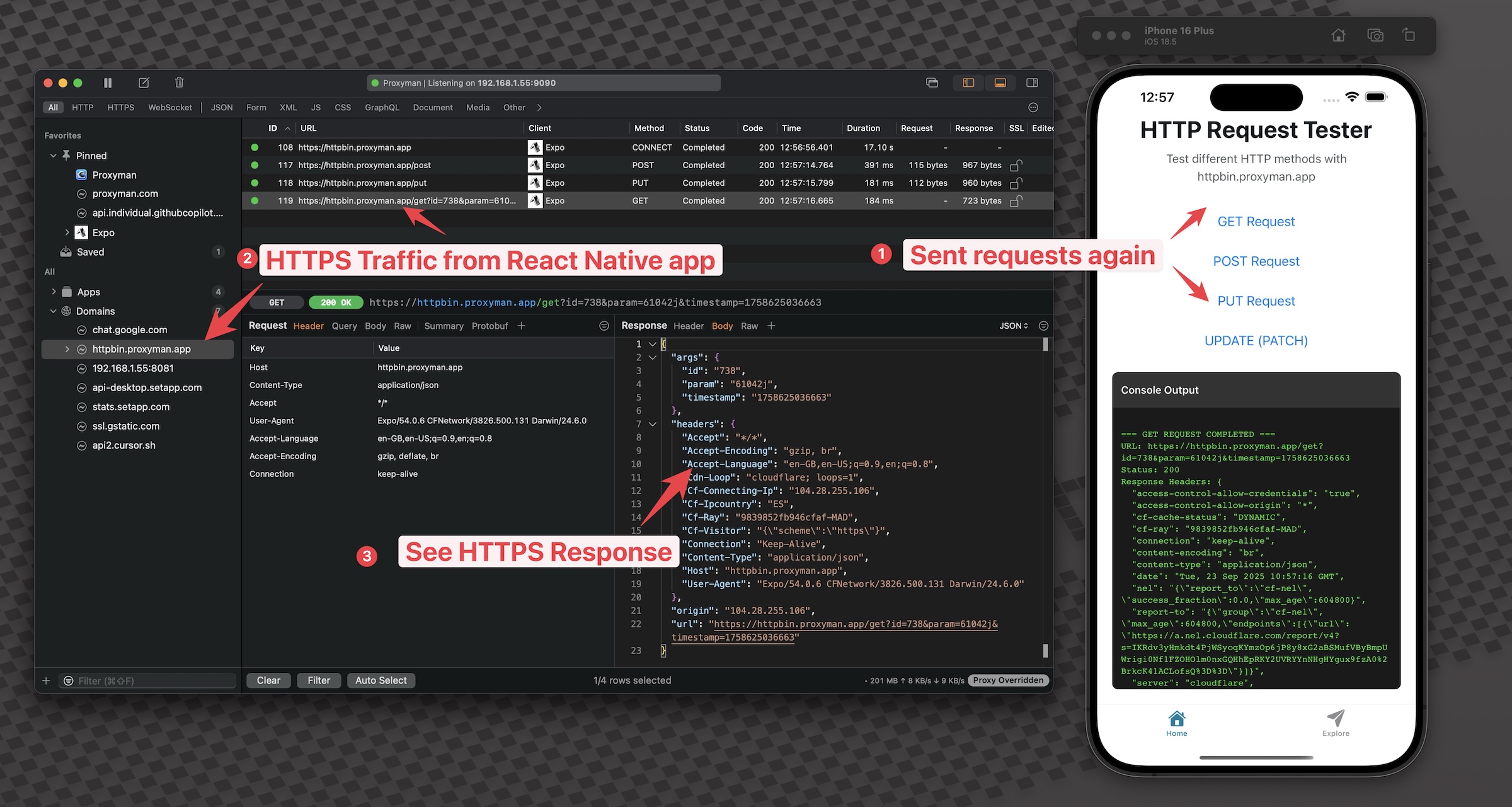Open the JSON format dropdown

point(1013,326)
